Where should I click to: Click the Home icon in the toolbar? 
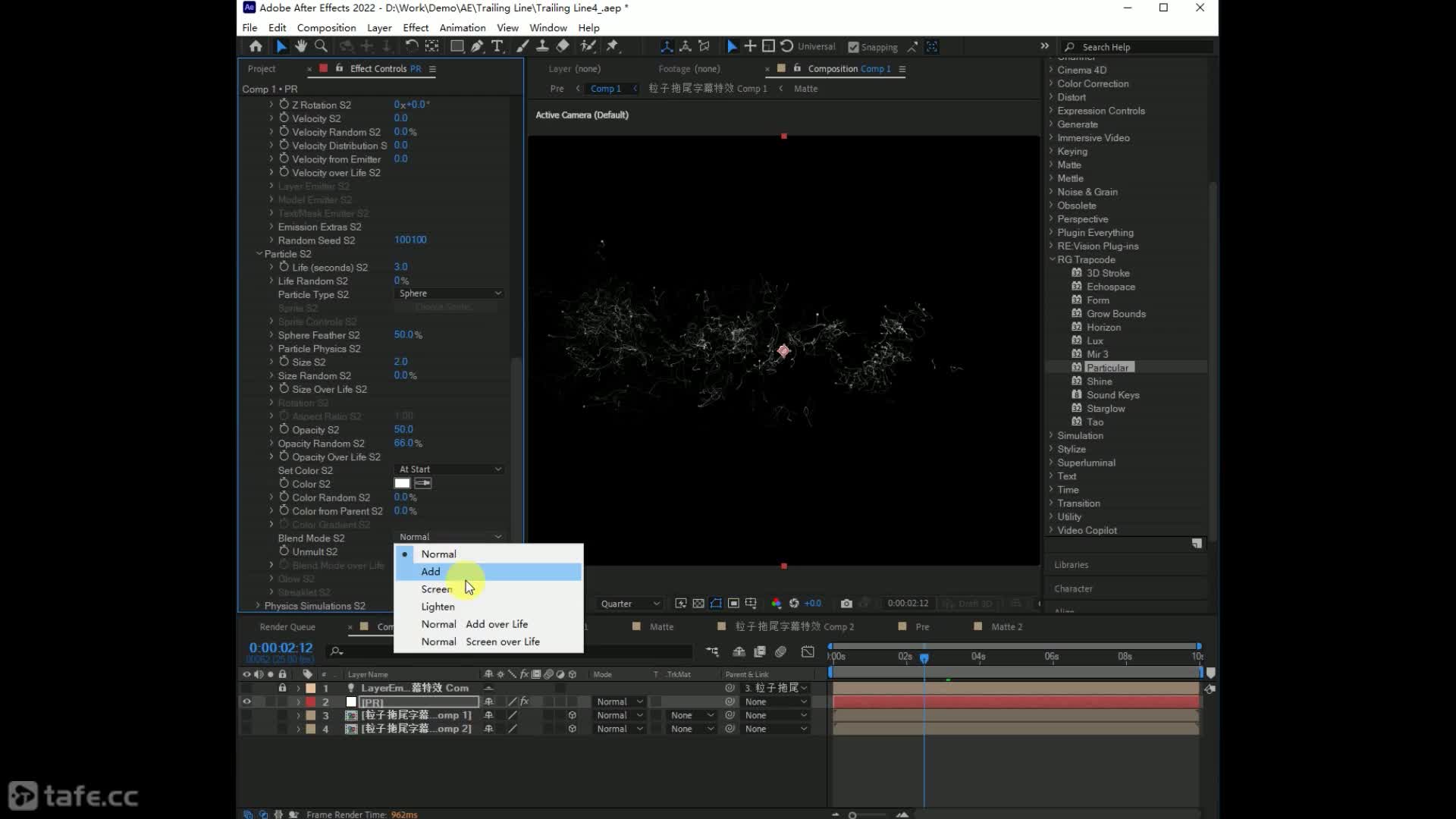click(256, 46)
